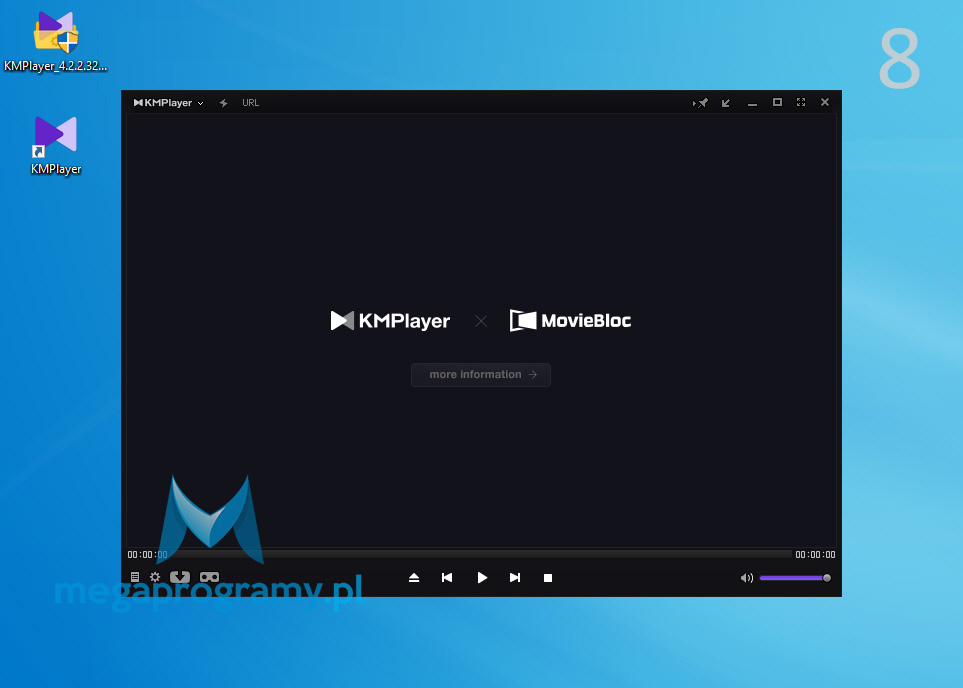
Task: Click the more information link
Action: point(481,375)
